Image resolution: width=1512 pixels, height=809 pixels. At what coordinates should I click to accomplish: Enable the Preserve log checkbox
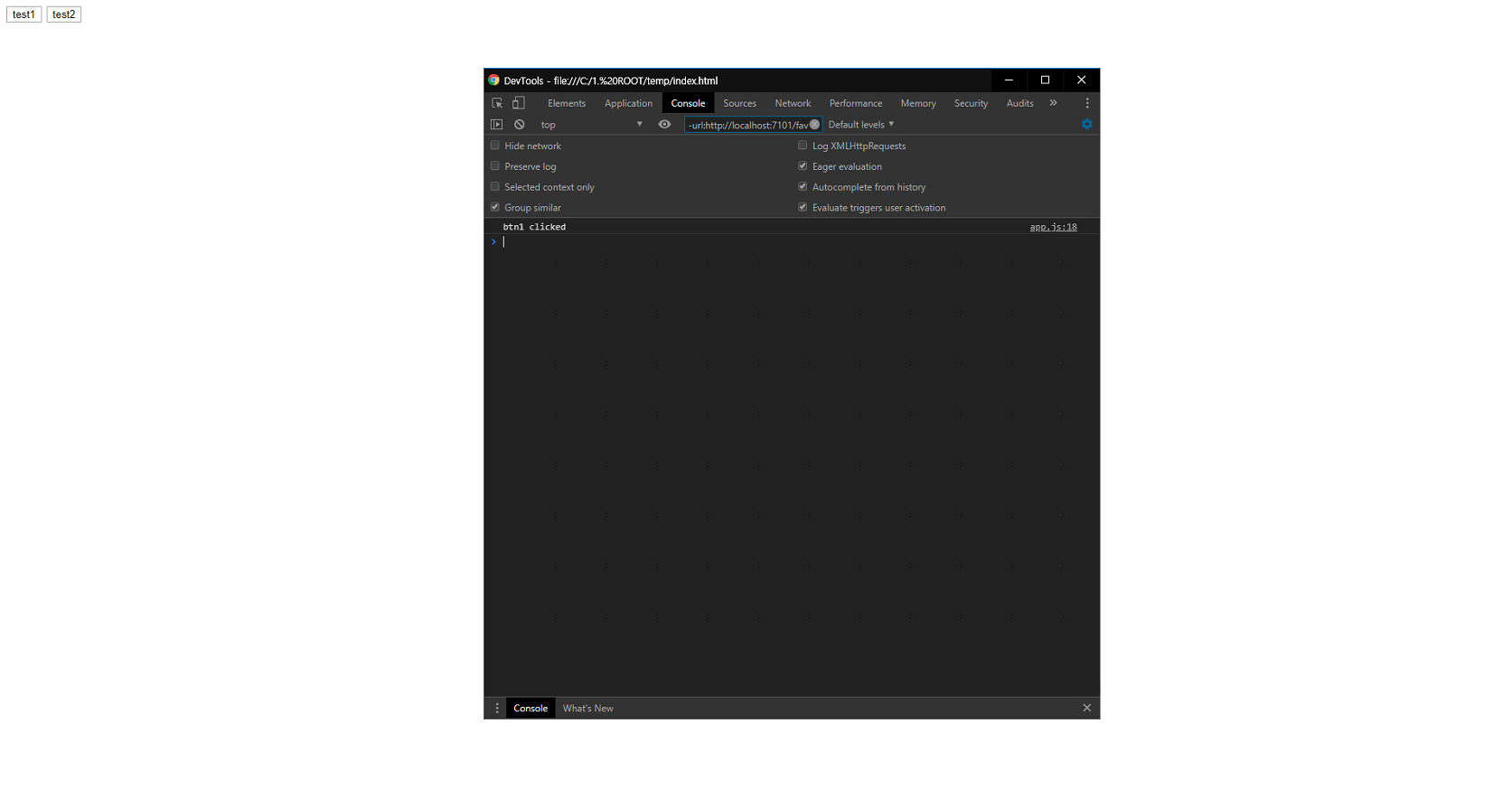[x=495, y=166]
